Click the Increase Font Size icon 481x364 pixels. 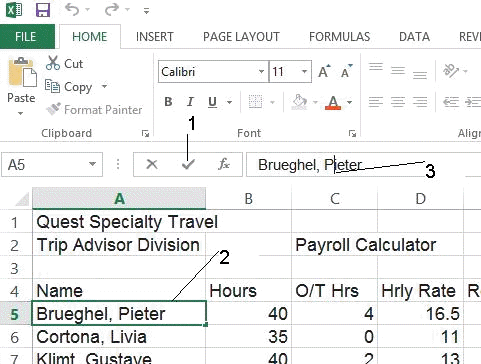click(324, 71)
